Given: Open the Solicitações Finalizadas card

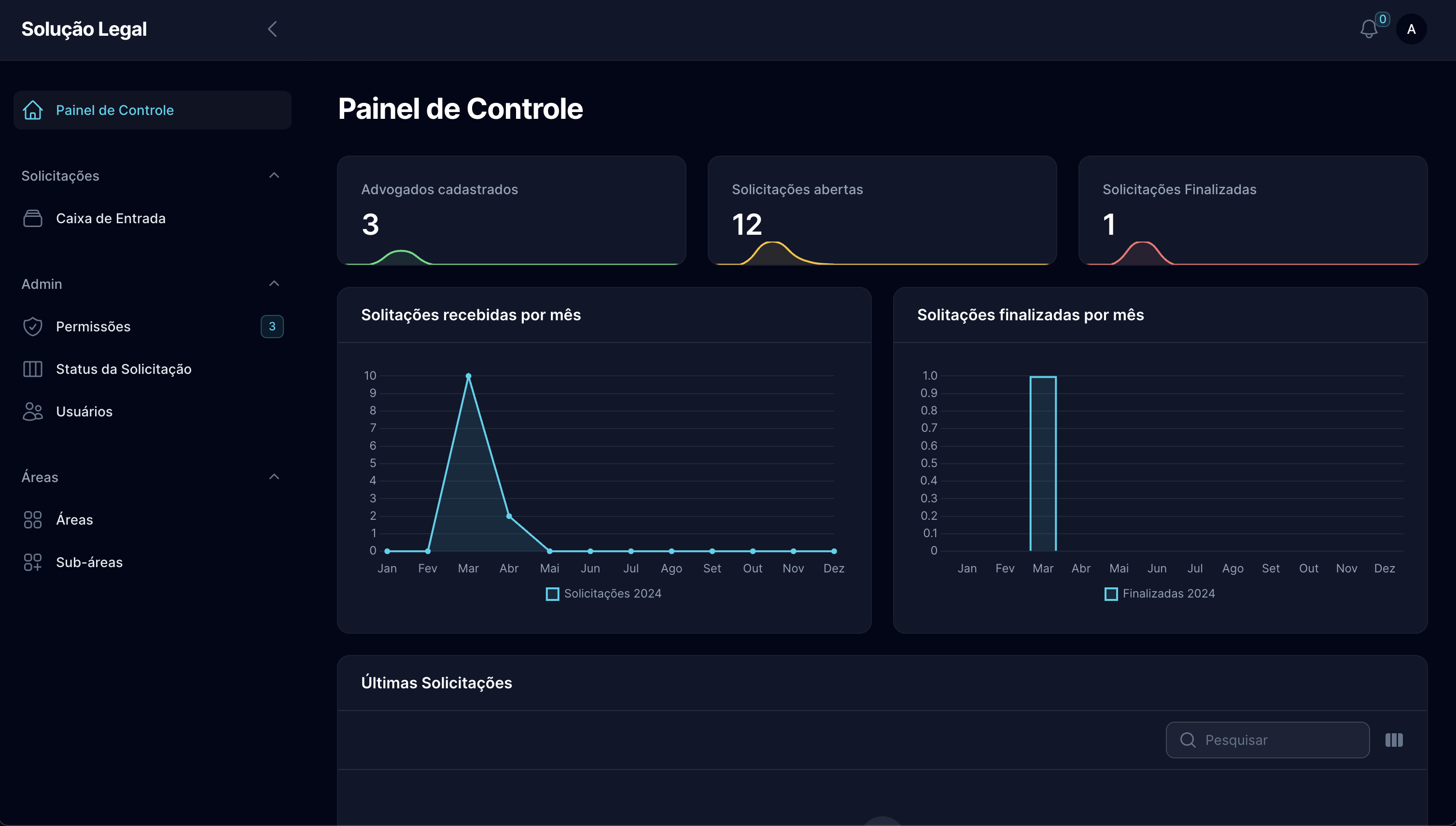Looking at the screenshot, I should click(1253, 211).
